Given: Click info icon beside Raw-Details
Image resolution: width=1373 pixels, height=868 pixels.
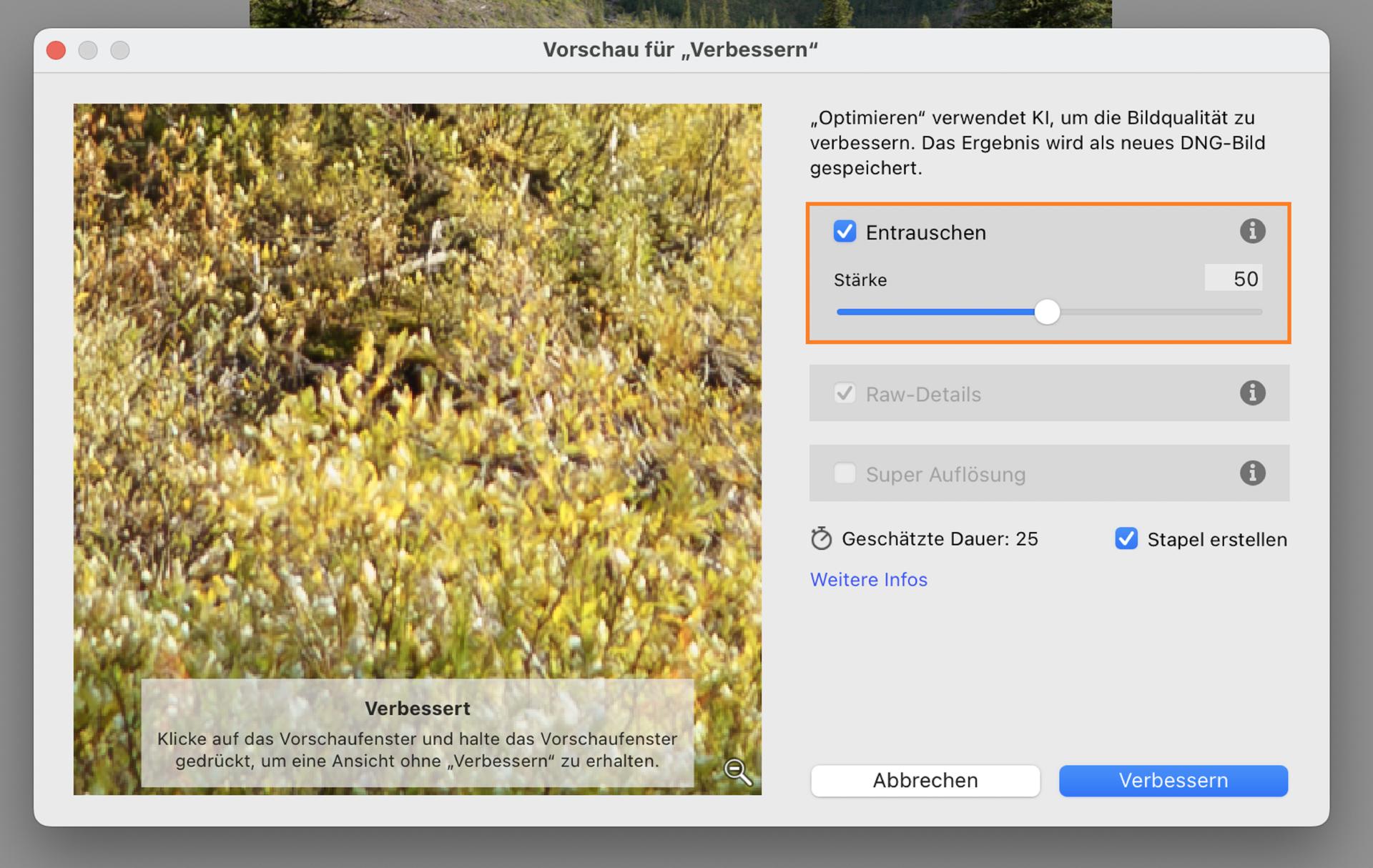Looking at the screenshot, I should [1251, 393].
